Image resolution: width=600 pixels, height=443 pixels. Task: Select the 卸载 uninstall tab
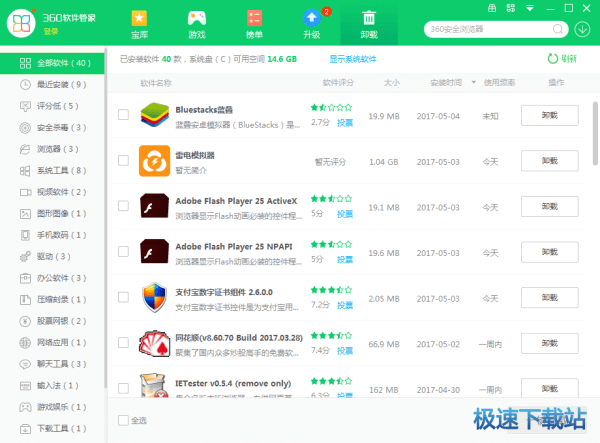click(x=369, y=24)
